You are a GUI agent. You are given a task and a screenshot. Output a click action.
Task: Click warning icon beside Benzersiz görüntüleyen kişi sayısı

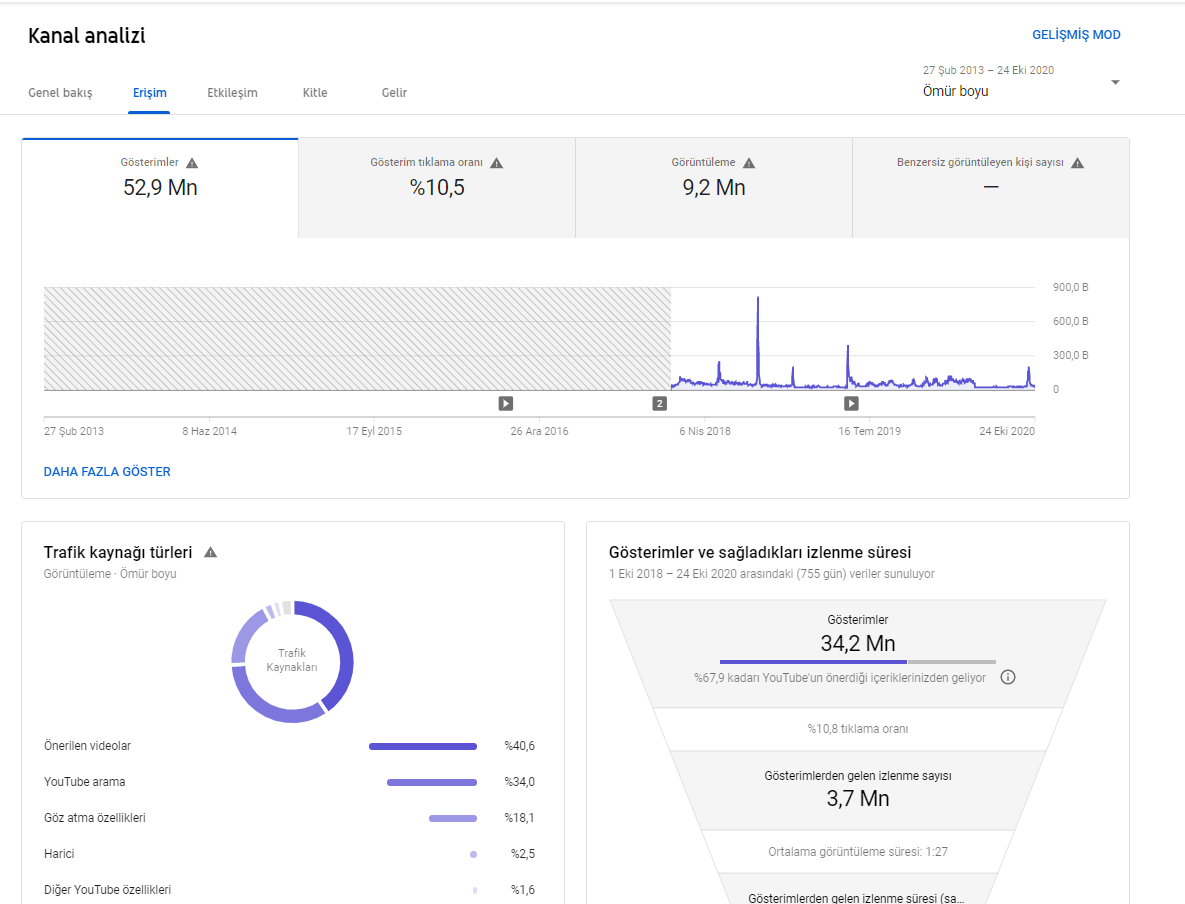pos(1078,163)
